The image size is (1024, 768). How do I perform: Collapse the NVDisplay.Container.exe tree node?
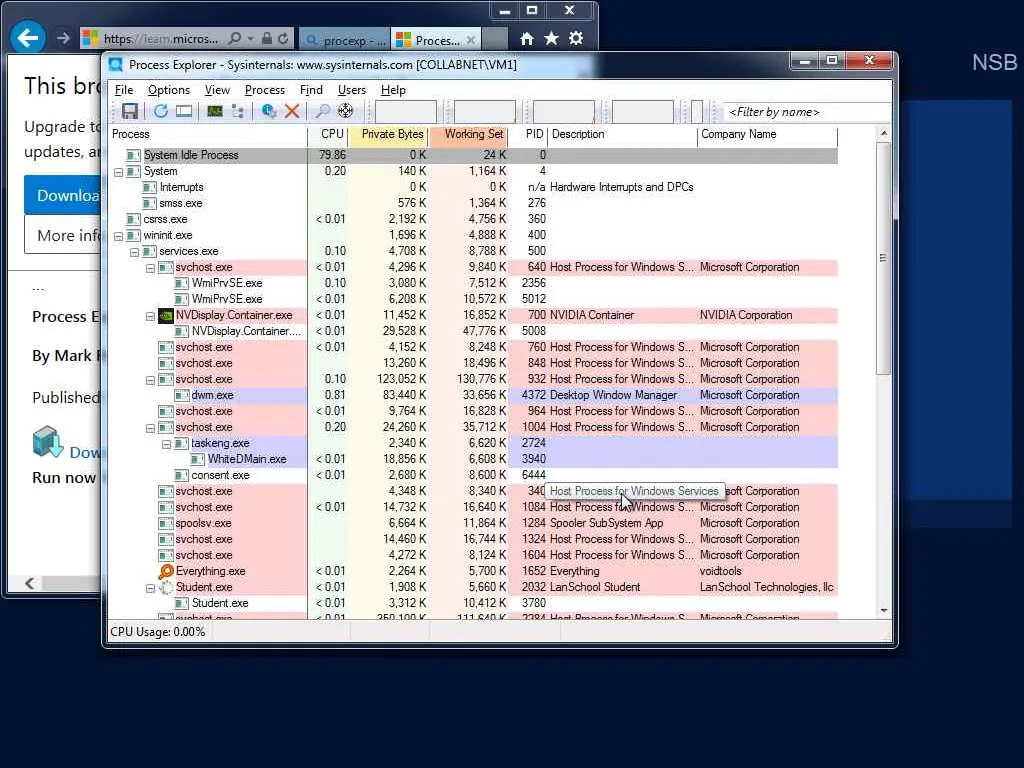(x=150, y=316)
